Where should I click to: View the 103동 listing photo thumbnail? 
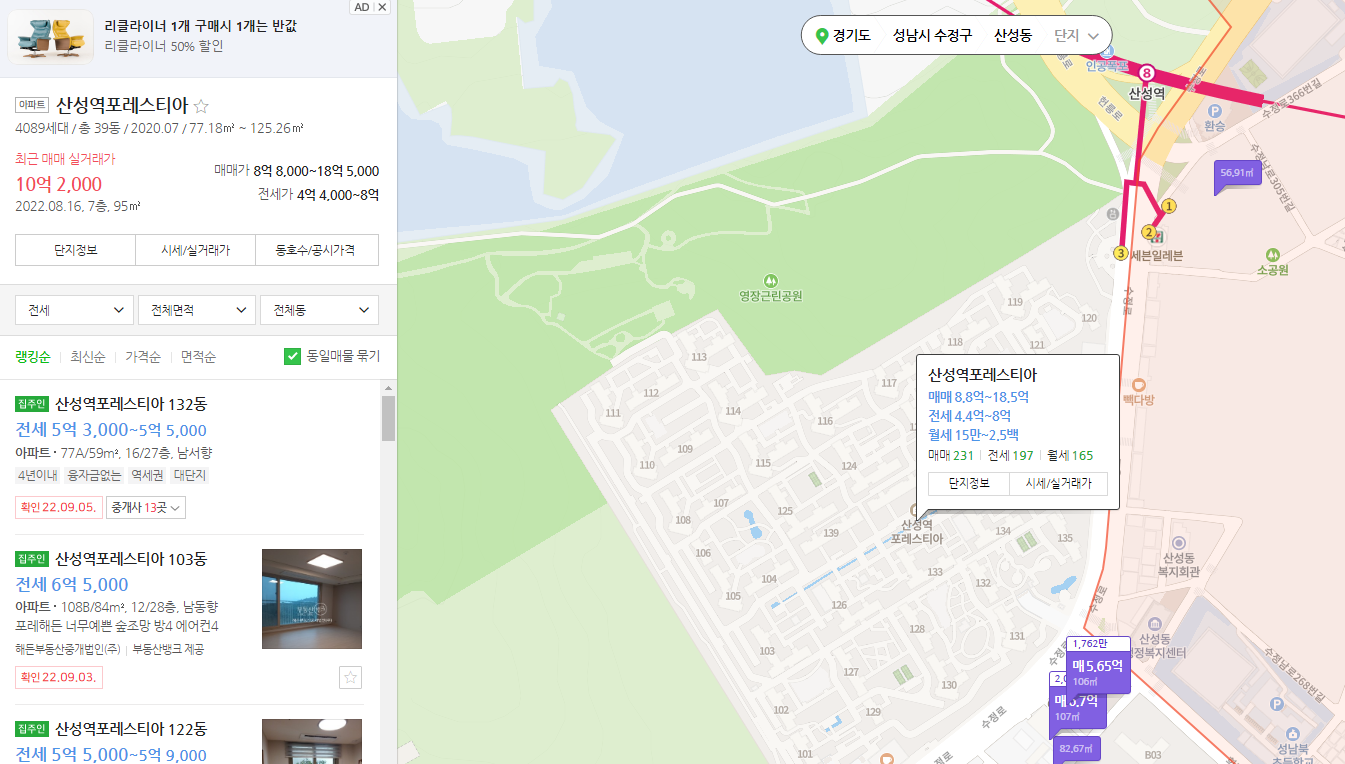[312, 599]
